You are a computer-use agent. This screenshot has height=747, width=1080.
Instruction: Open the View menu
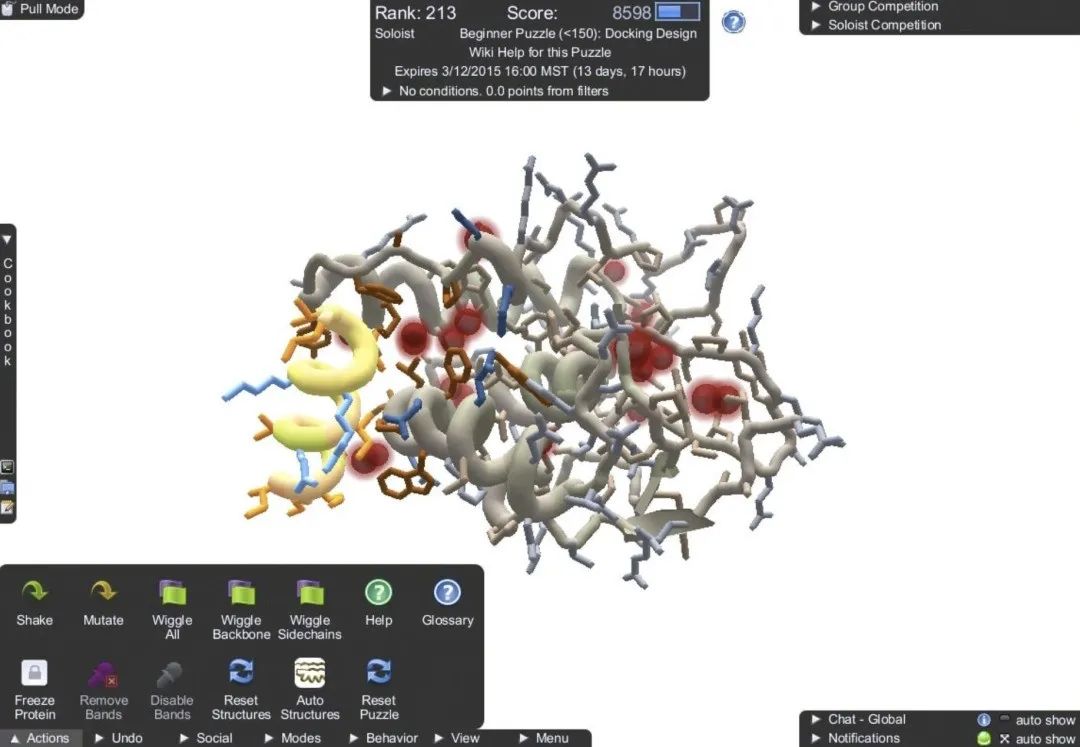[x=457, y=738]
